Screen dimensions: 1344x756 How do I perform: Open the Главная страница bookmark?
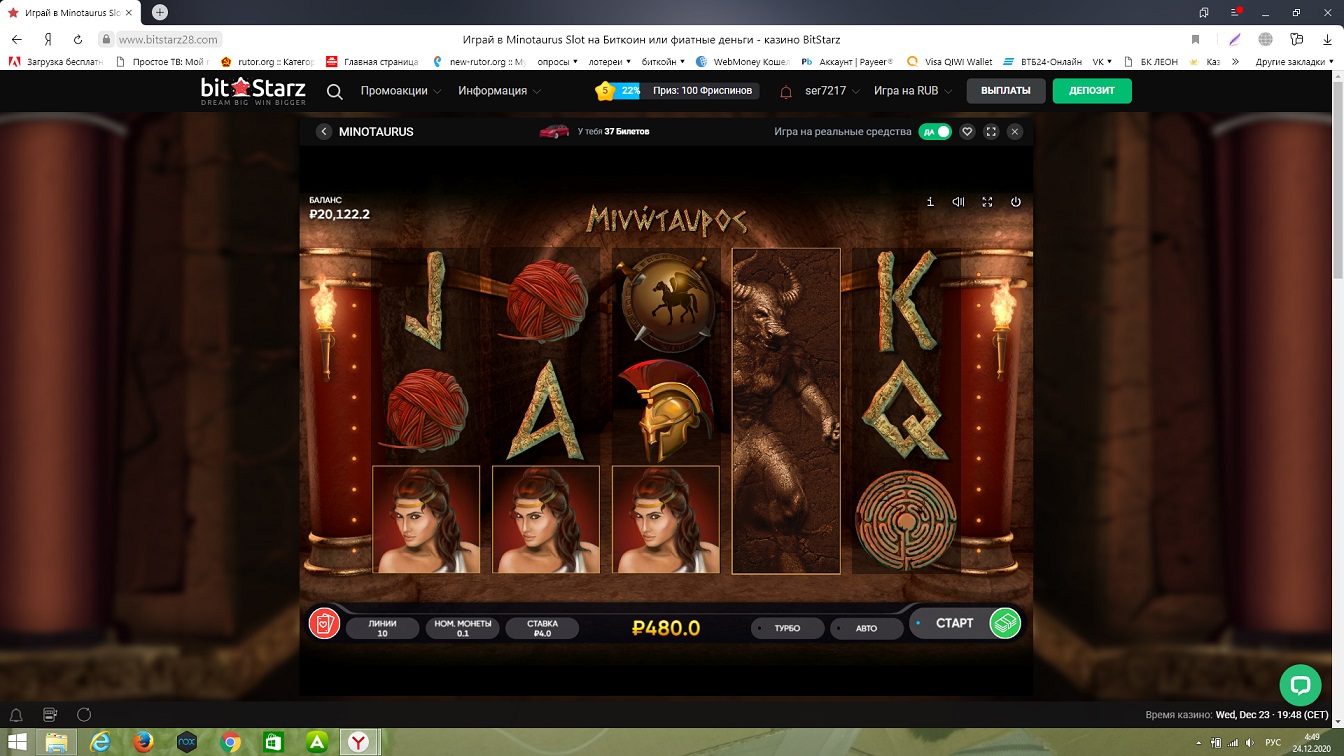(373, 61)
